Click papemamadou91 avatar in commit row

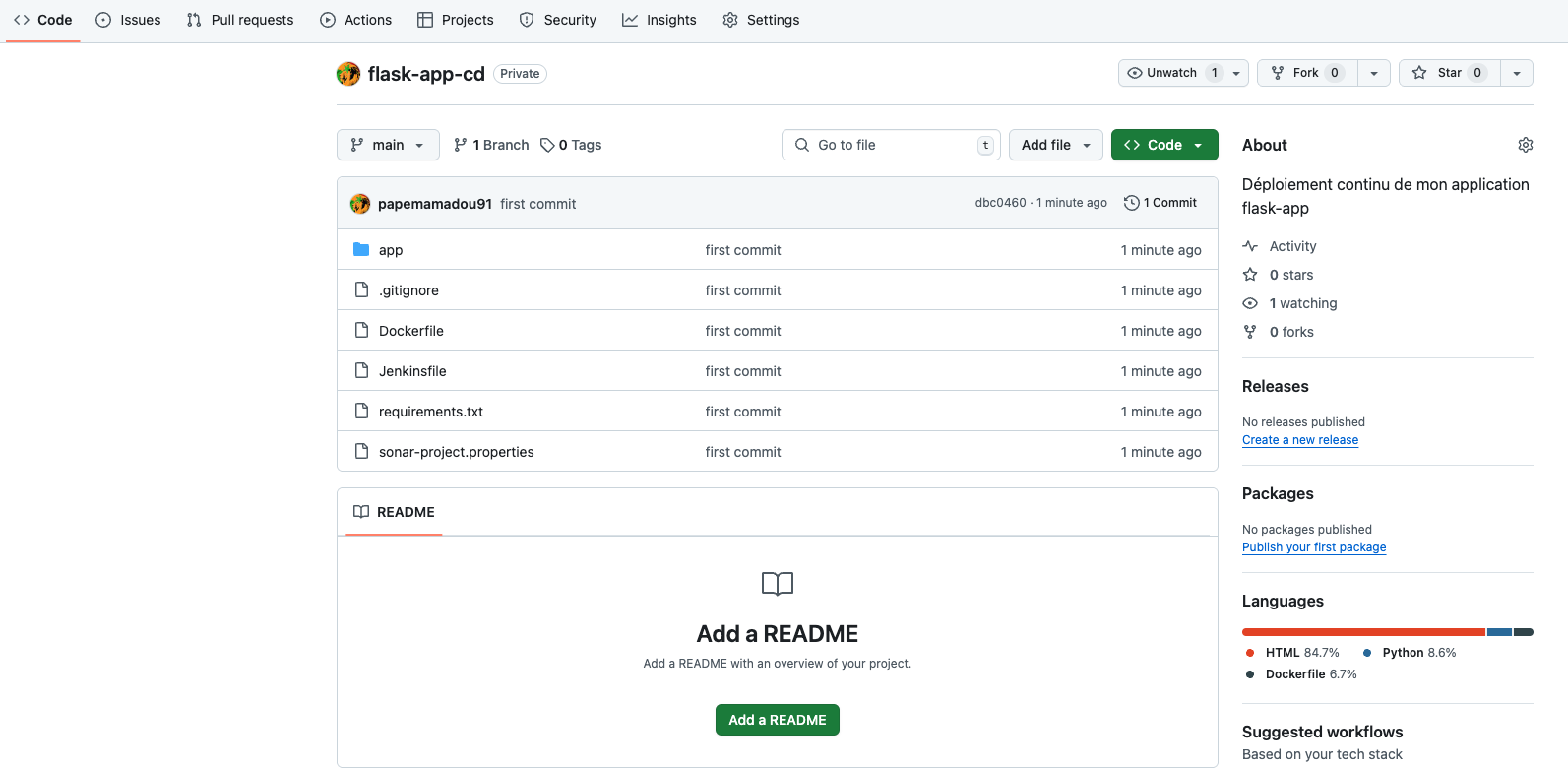(x=360, y=204)
